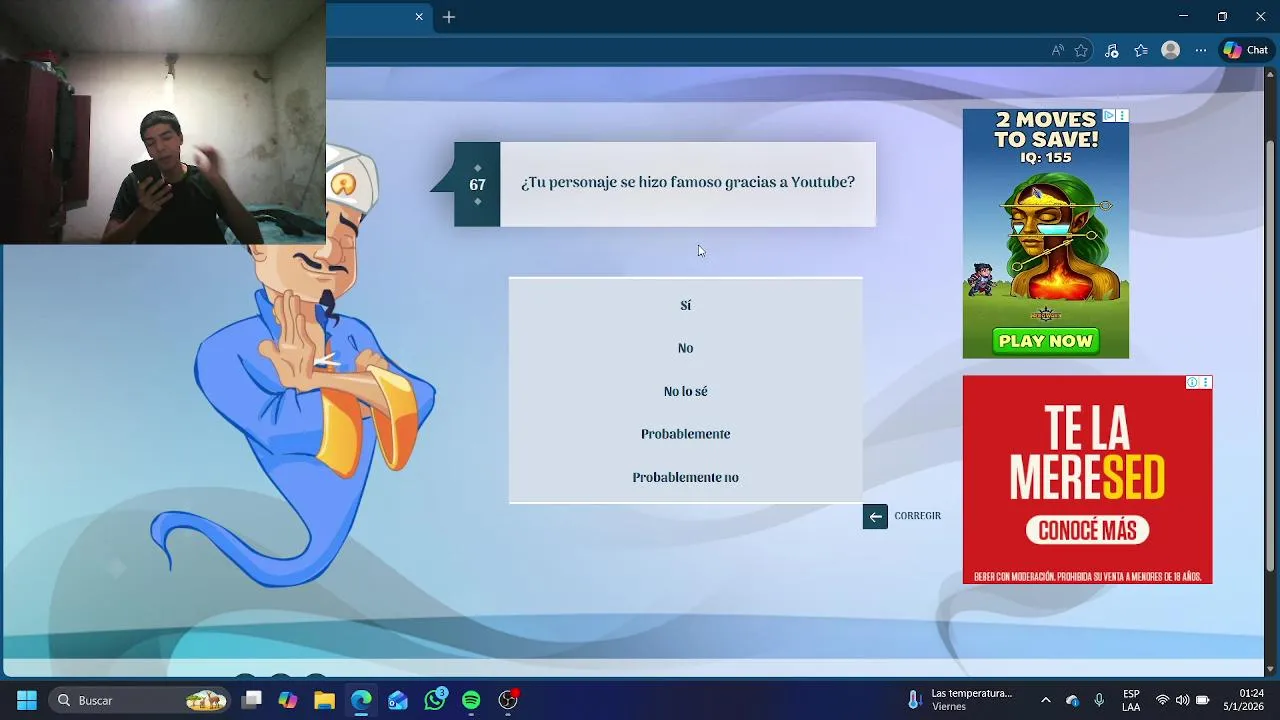Click question number 67 badge
The width and height of the screenshot is (1280, 720).
(x=477, y=184)
